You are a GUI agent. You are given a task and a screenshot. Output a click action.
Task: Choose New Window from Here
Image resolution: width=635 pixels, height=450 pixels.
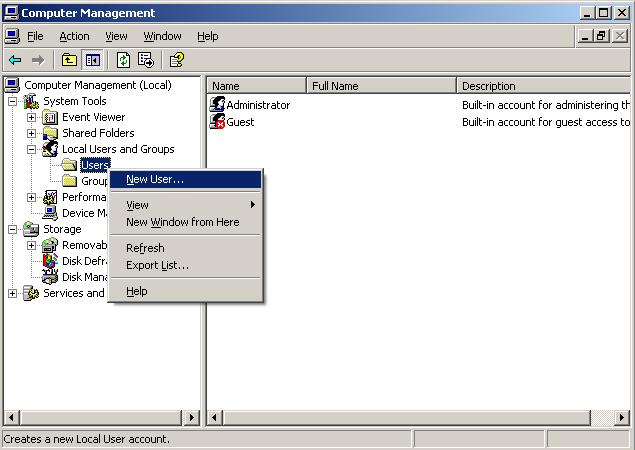click(185, 222)
